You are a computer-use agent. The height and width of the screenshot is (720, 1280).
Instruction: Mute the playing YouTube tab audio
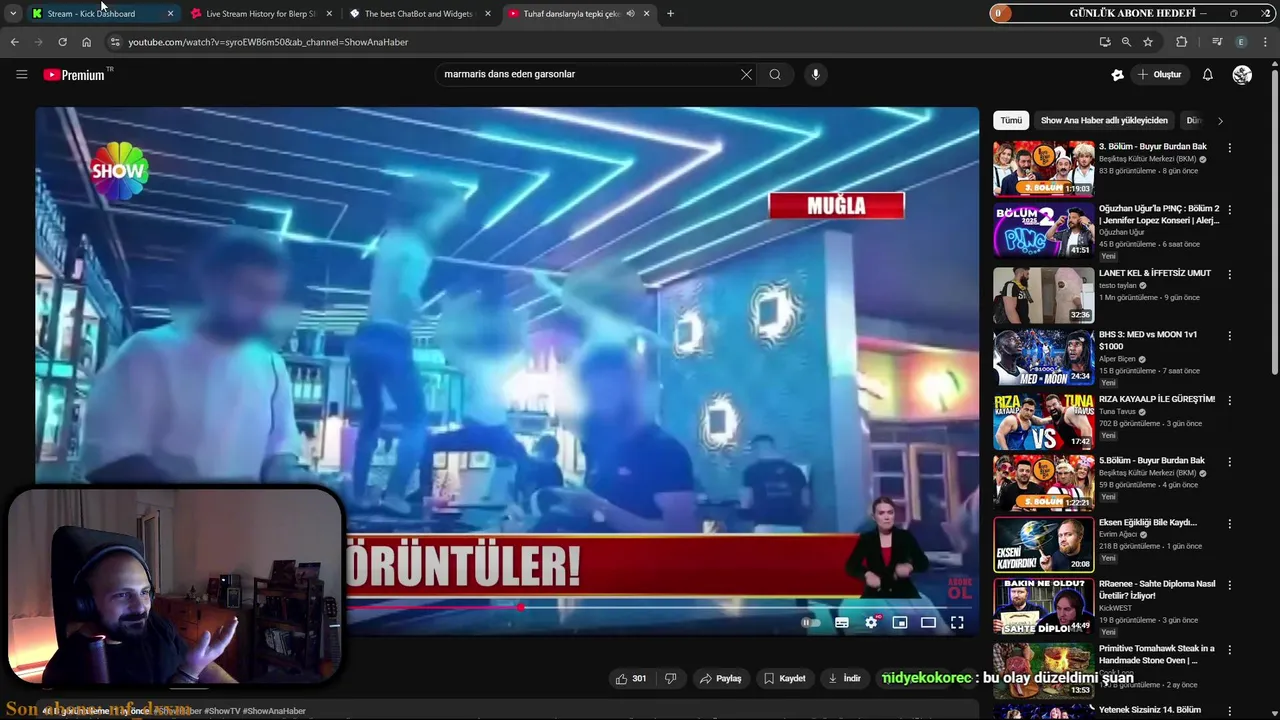point(630,14)
